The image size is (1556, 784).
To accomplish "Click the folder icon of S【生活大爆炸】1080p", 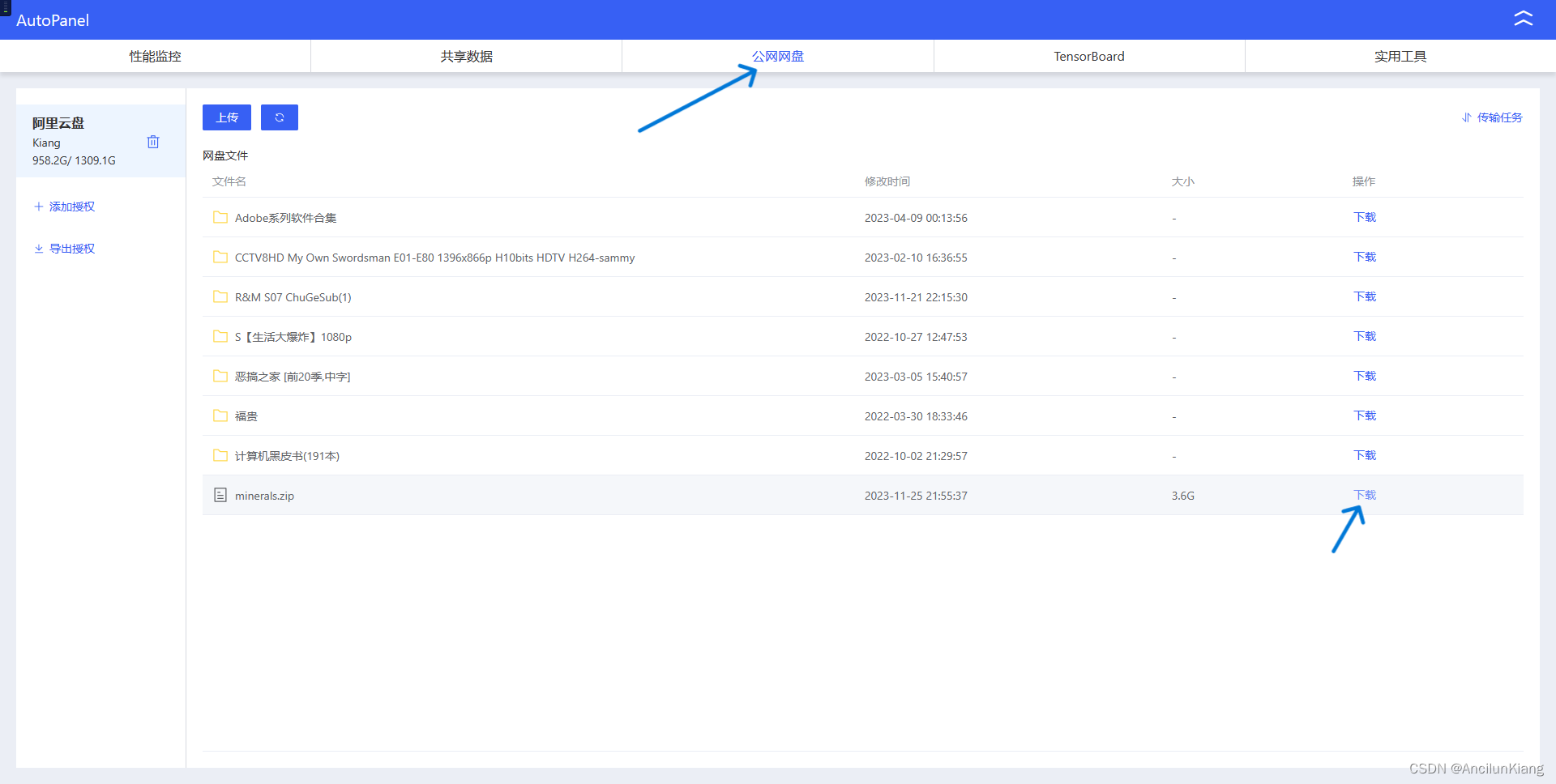I will [220, 336].
